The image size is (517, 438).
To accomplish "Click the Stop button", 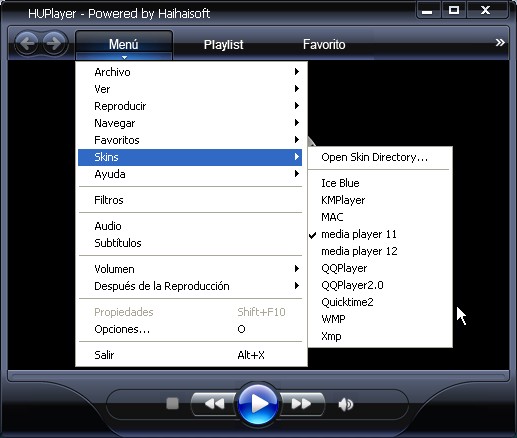I will (x=172, y=404).
